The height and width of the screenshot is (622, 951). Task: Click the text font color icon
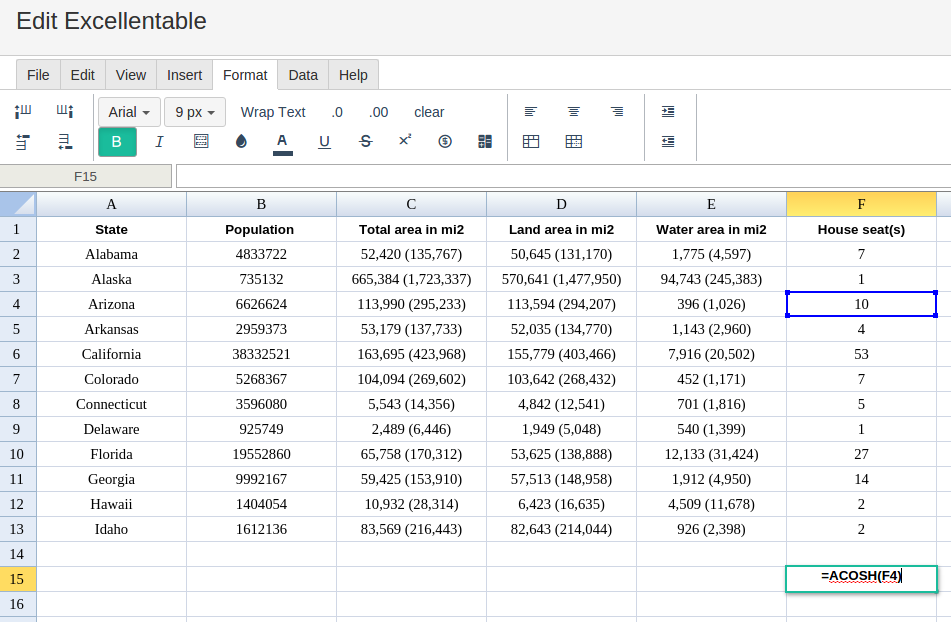(283, 142)
